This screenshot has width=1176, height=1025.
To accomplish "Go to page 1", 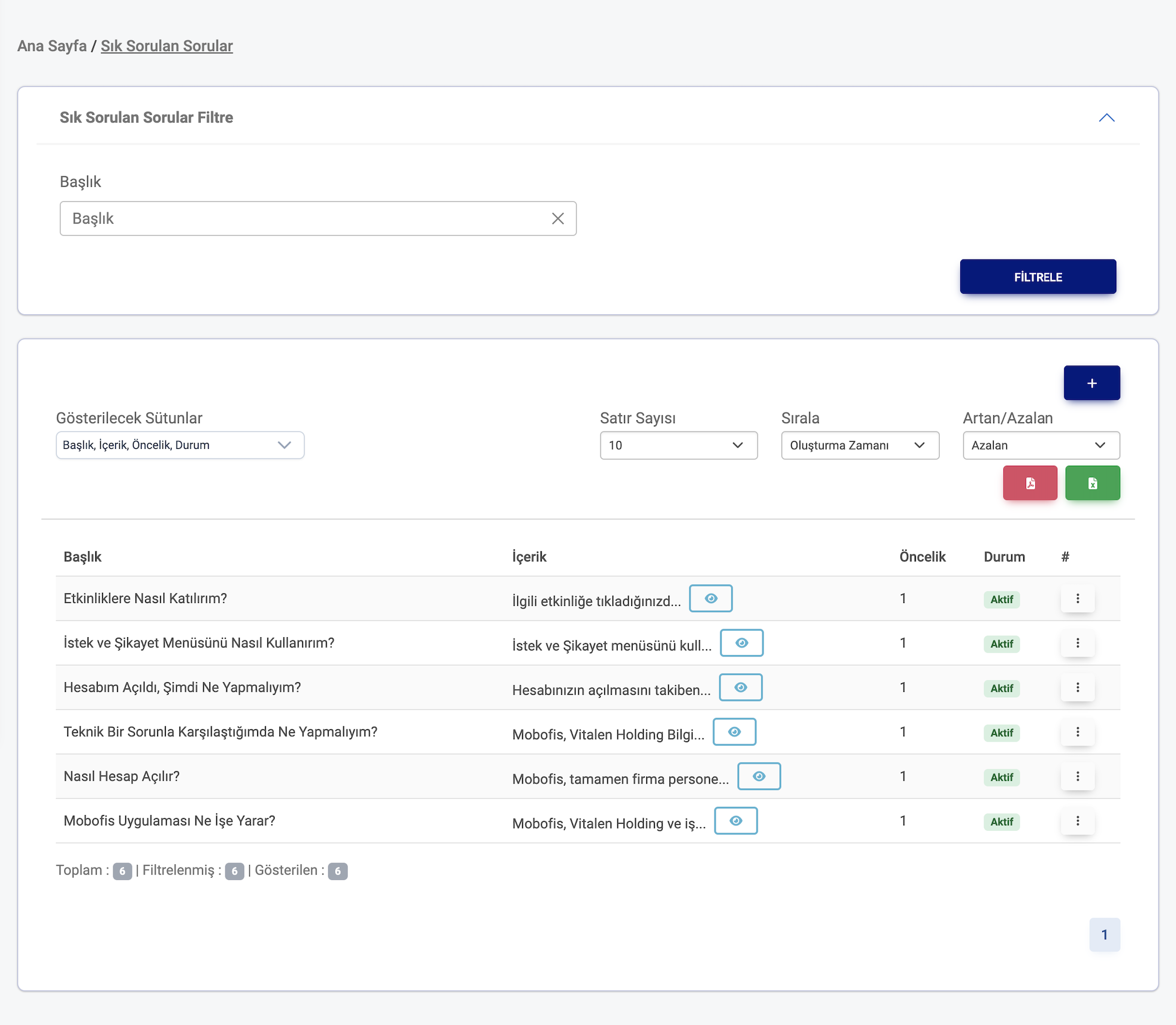I will click(1104, 934).
